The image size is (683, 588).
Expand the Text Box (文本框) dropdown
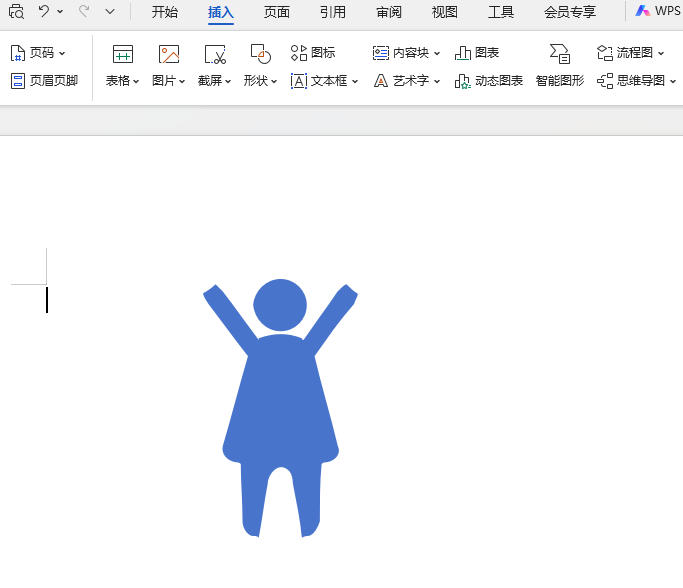coord(355,81)
